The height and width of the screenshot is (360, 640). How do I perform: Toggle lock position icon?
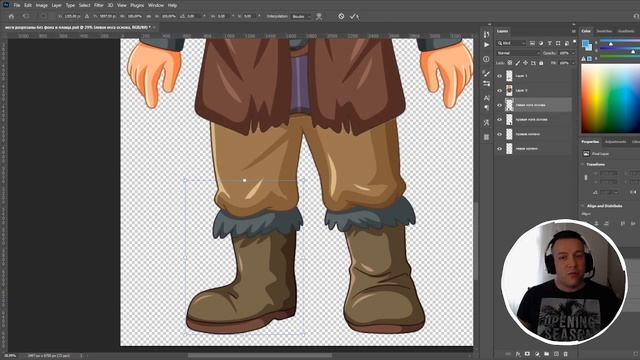(525, 63)
